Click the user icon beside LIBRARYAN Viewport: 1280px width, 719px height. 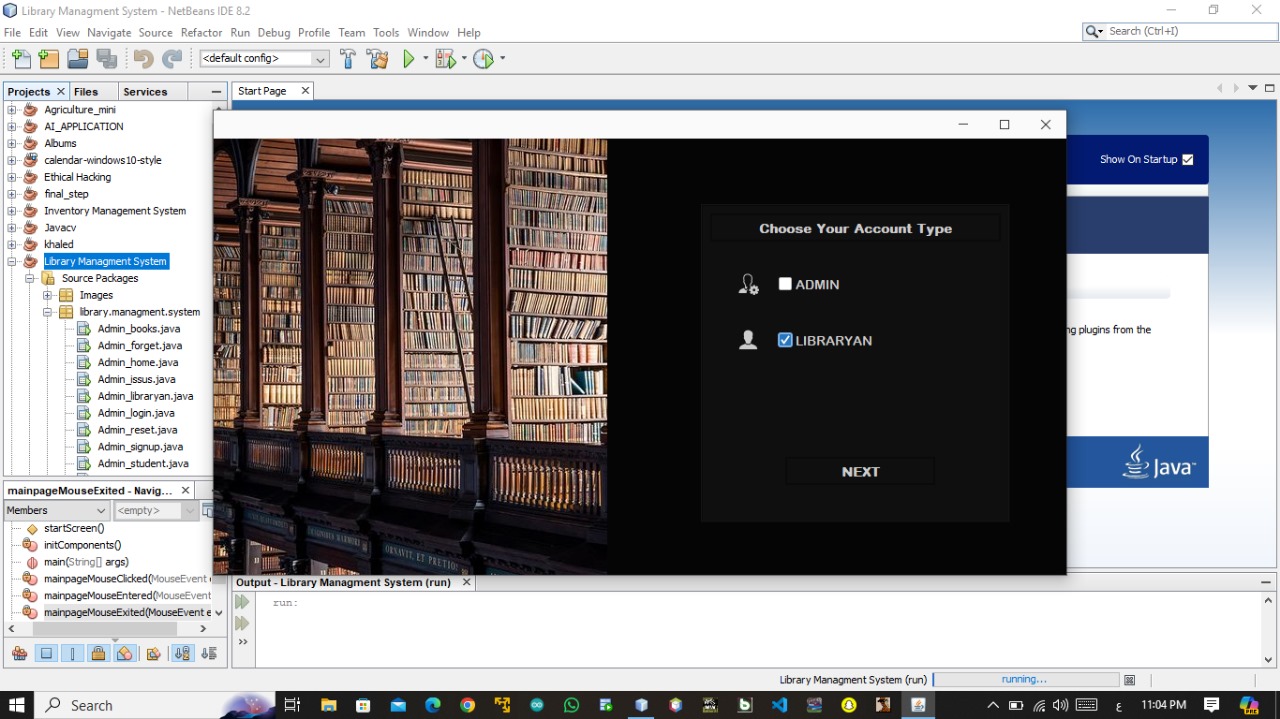(x=748, y=340)
